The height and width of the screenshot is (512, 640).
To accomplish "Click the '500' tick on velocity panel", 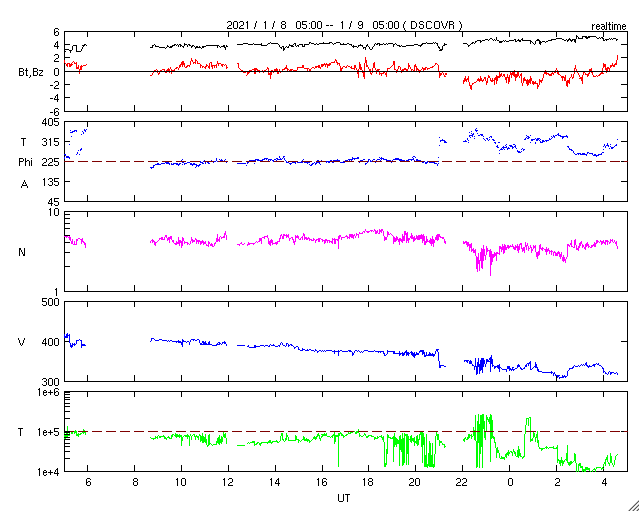I will (51, 303).
